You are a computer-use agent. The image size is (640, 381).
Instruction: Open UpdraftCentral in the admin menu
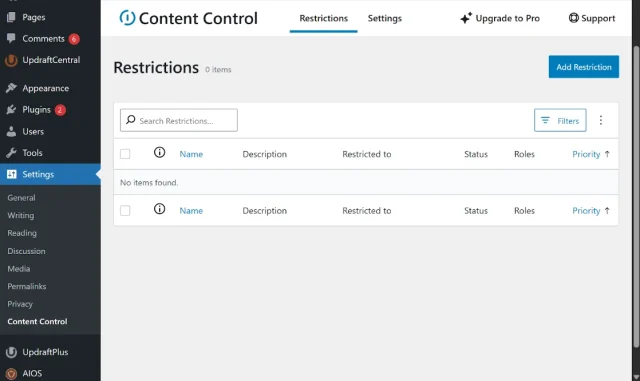coord(50,60)
